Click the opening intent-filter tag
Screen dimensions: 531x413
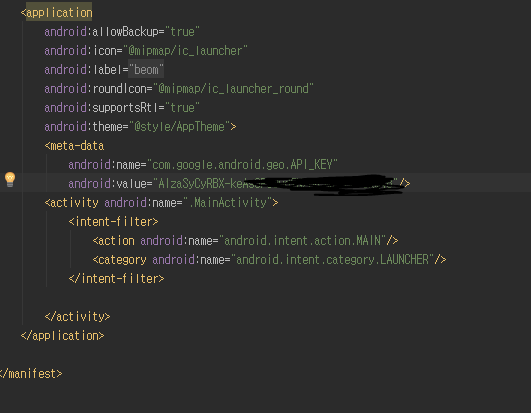[x=113, y=222]
